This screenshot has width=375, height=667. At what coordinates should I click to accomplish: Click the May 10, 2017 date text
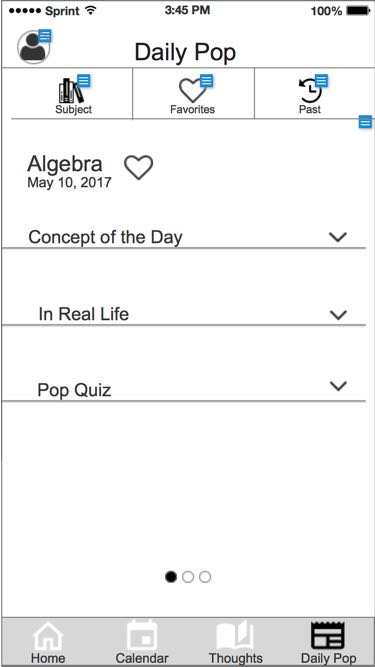(69, 182)
